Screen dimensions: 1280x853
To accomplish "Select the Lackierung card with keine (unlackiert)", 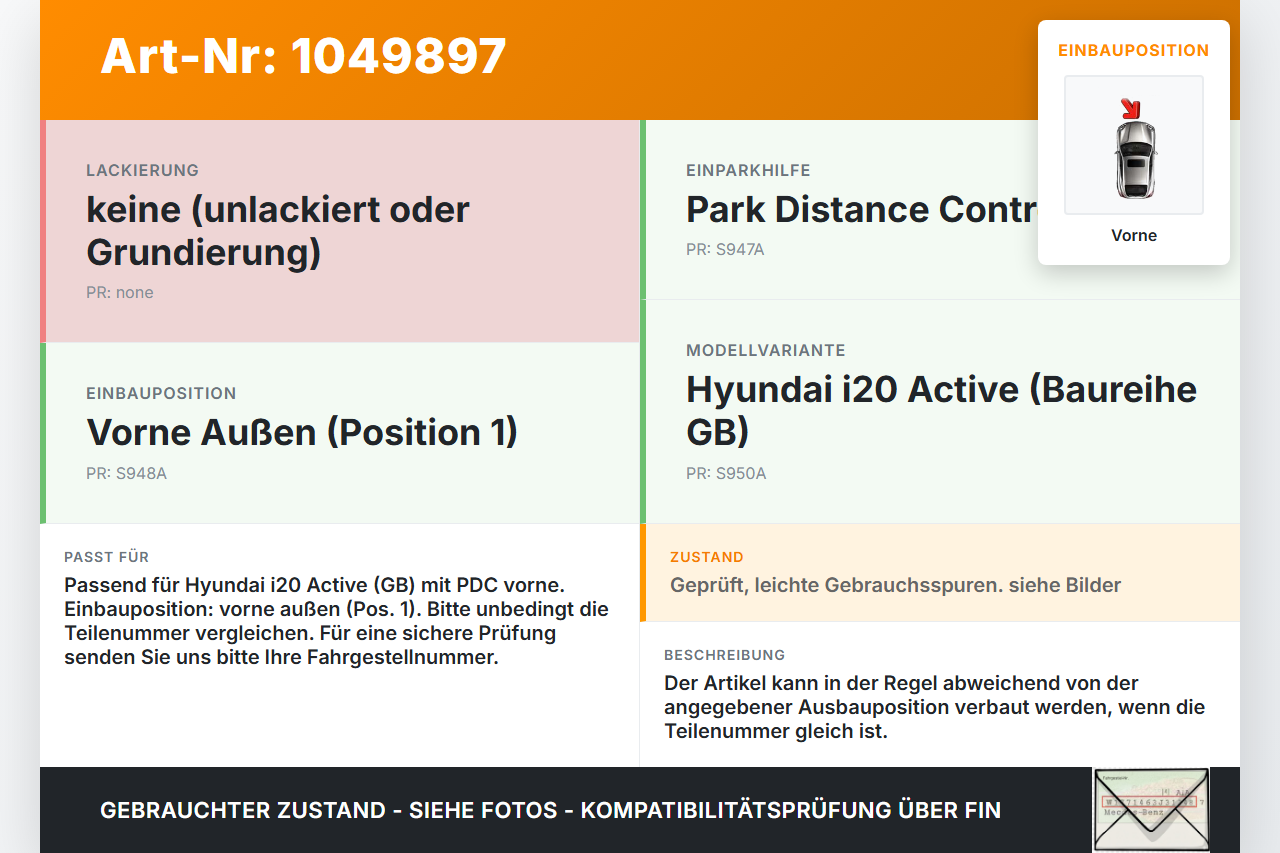I will pos(340,231).
